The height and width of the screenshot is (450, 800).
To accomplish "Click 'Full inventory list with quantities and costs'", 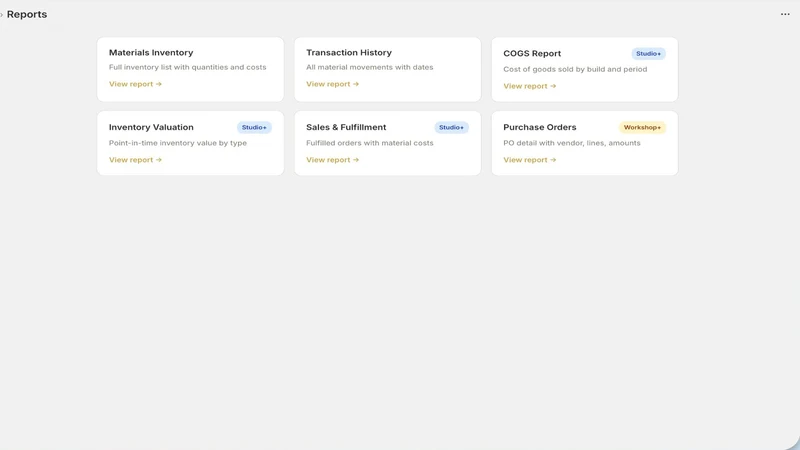I will [187, 67].
